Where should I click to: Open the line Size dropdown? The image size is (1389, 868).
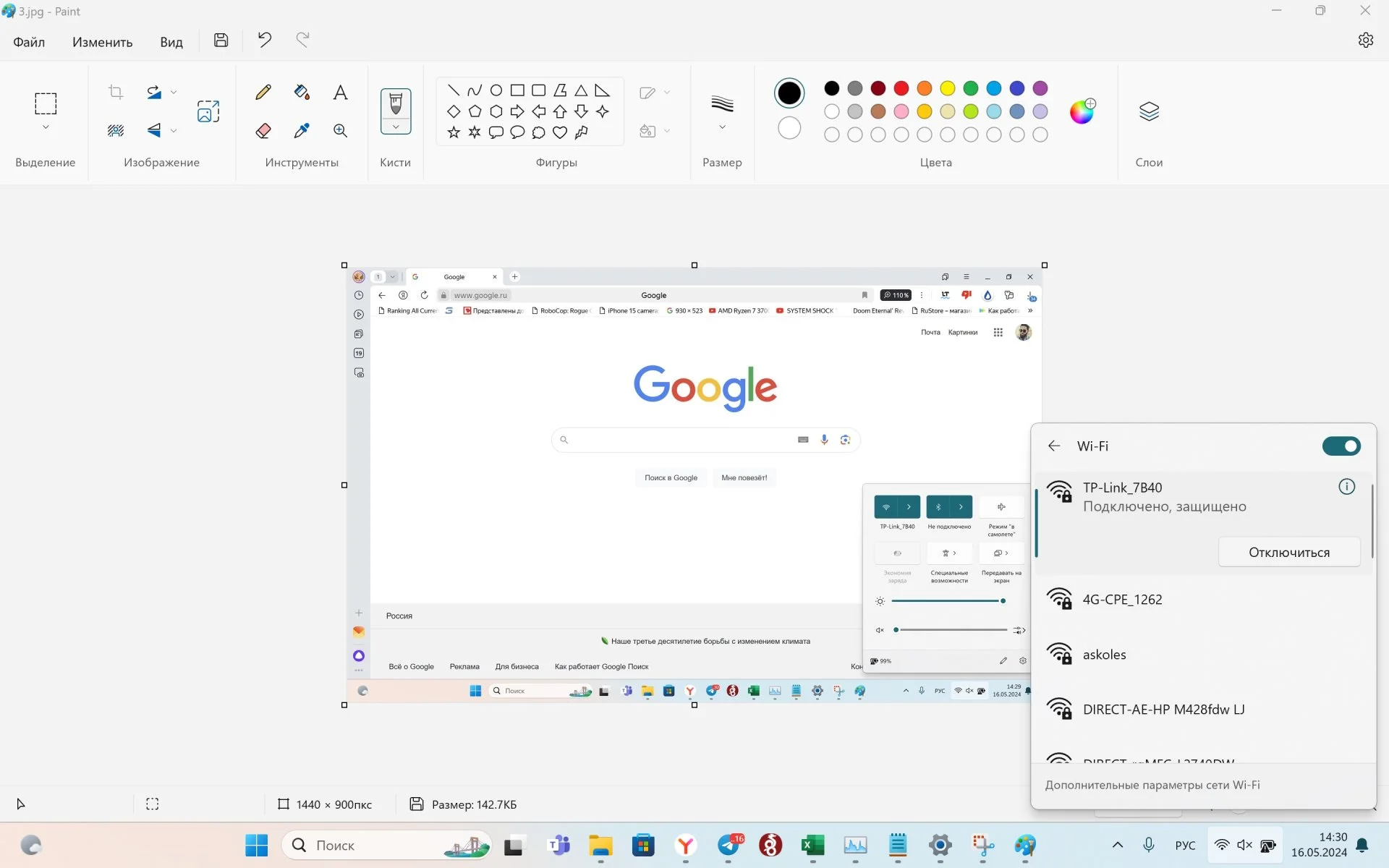point(722,127)
